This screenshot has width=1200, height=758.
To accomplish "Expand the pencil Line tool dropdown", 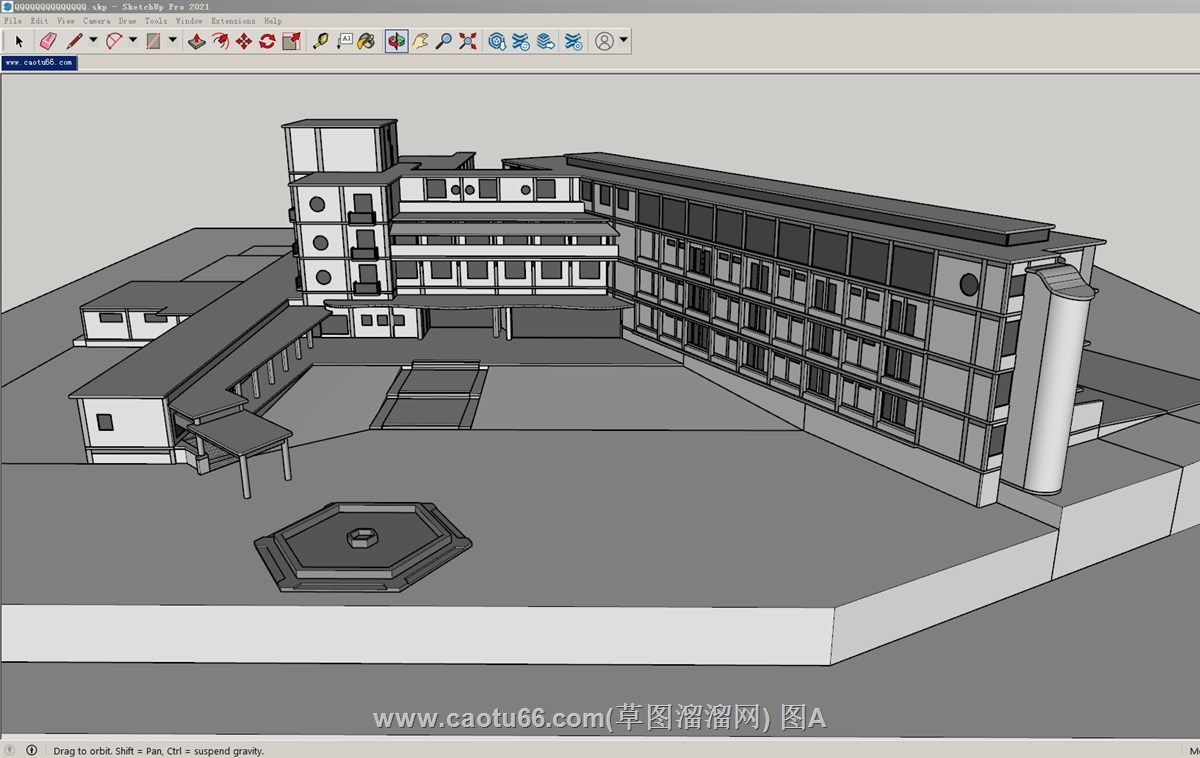I will click(x=93, y=41).
